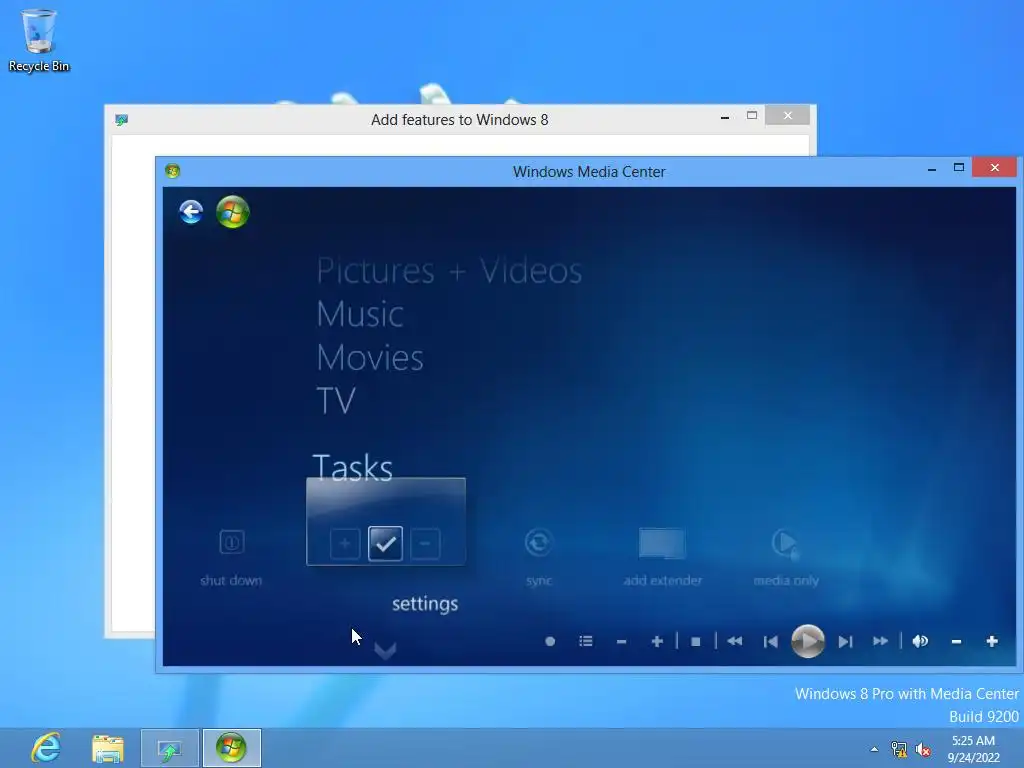Choose the add extender task icon
This screenshot has height=768, width=1024.
662,543
